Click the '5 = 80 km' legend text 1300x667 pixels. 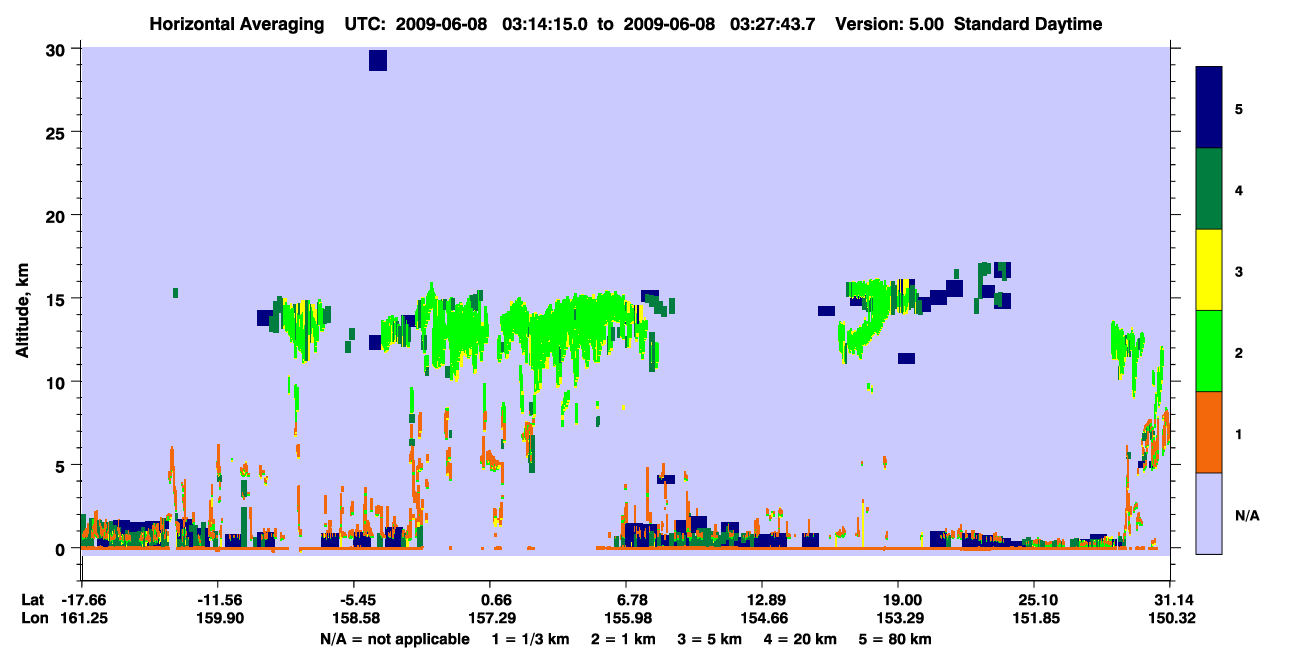896,639
